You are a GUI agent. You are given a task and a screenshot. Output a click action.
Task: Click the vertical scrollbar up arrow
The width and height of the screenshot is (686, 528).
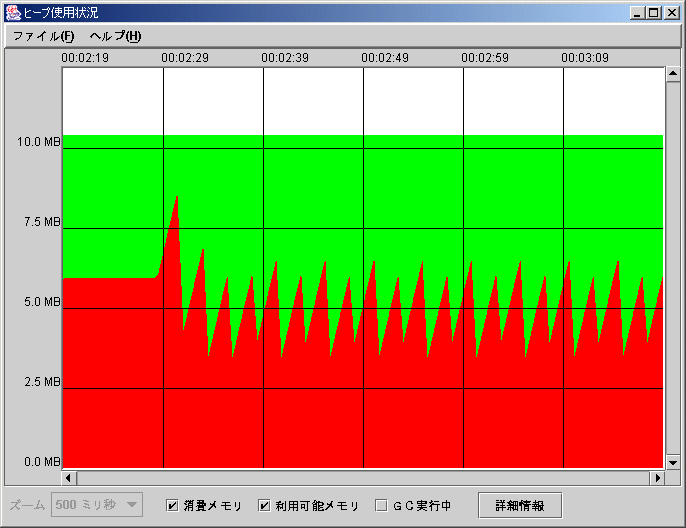(x=673, y=73)
